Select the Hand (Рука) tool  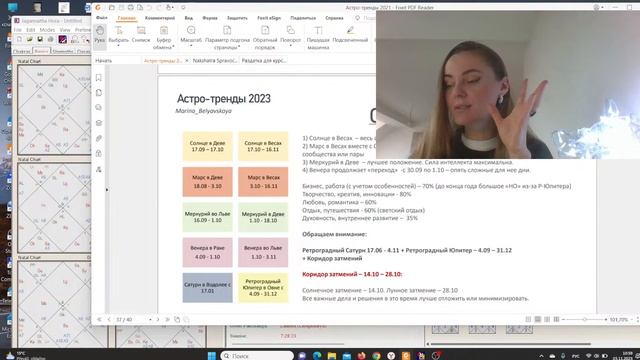coord(100,36)
